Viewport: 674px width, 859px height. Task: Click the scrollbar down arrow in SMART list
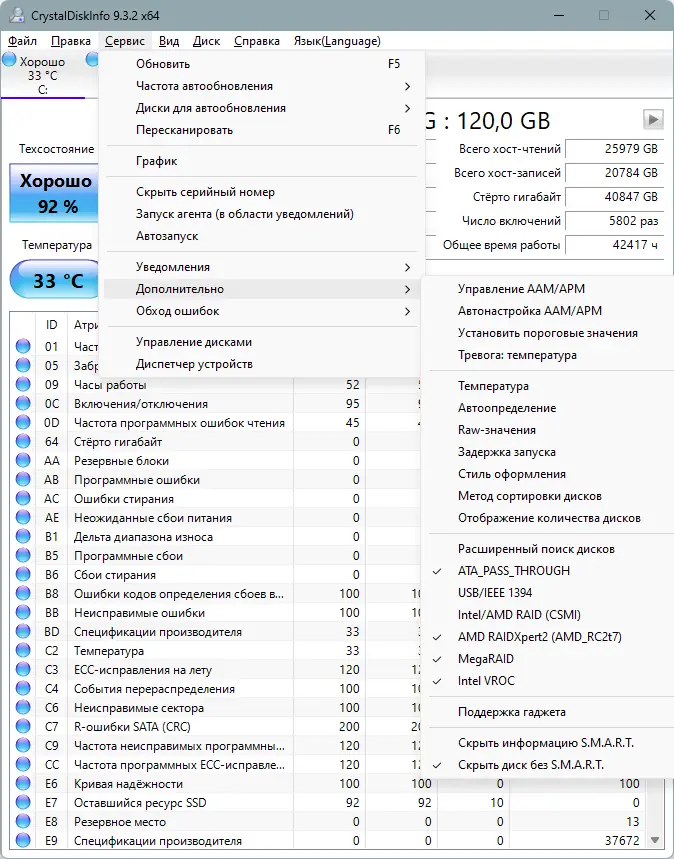tap(656, 840)
